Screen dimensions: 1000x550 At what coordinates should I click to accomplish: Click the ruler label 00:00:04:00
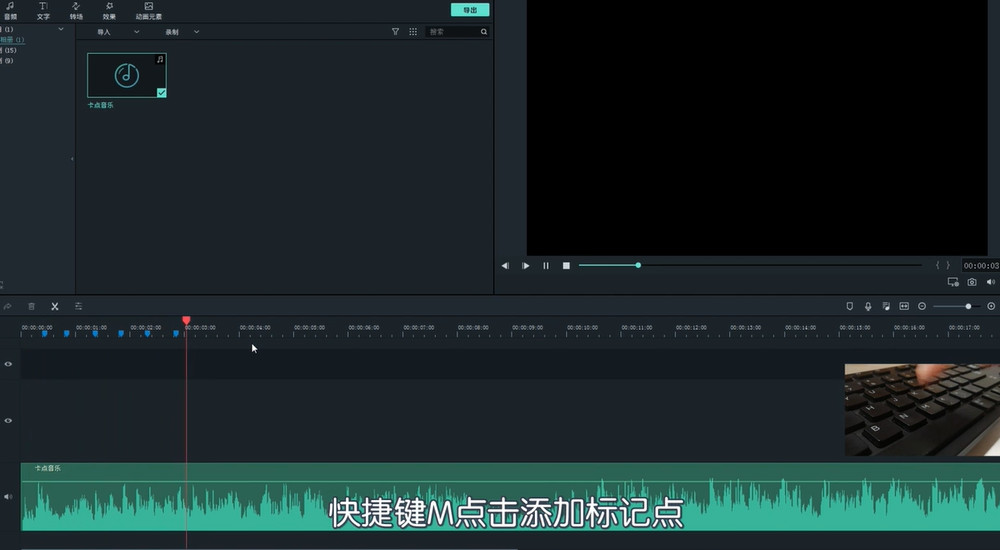255,327
